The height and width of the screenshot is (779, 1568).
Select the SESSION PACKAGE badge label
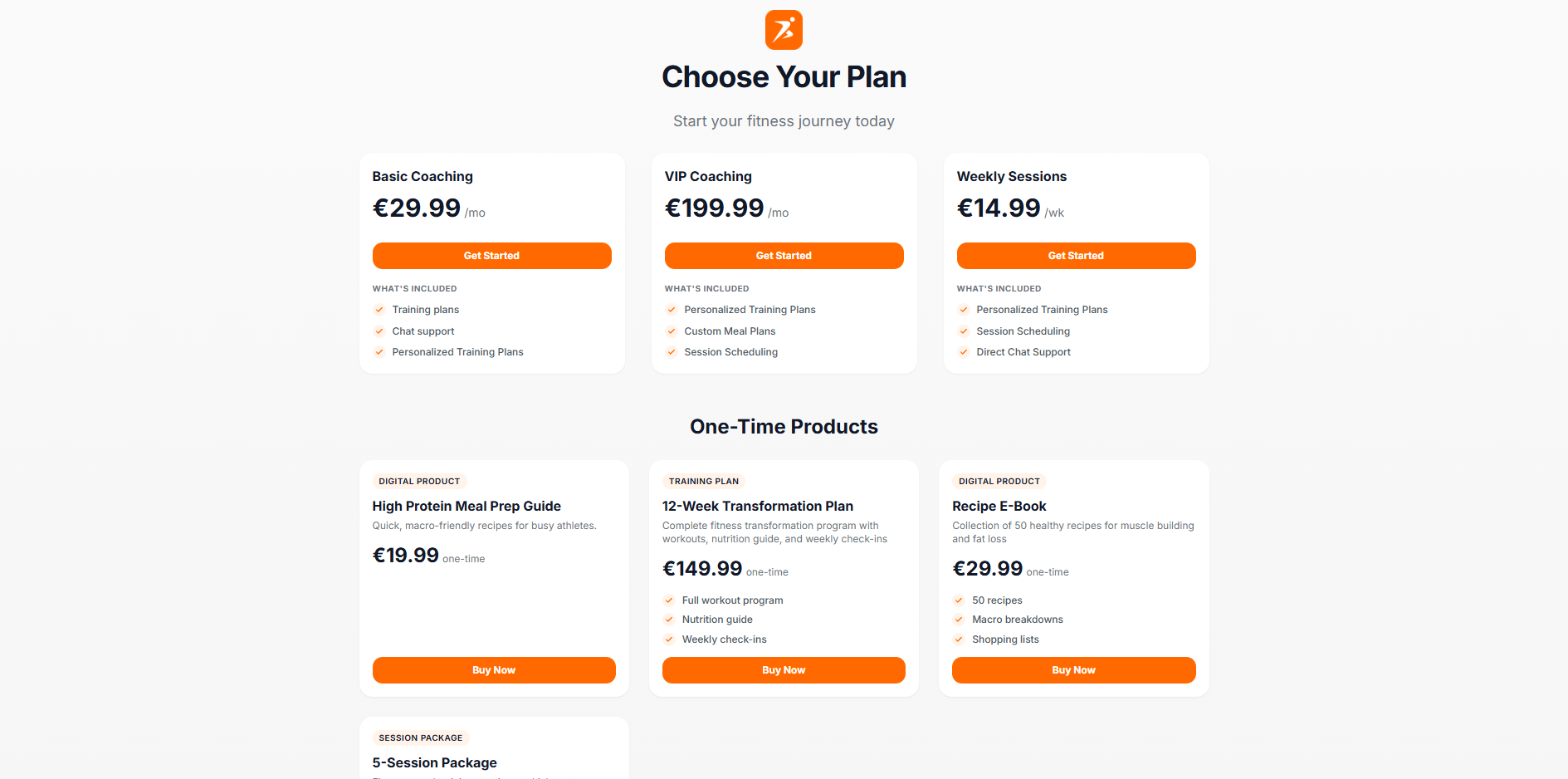coord(420,737)
